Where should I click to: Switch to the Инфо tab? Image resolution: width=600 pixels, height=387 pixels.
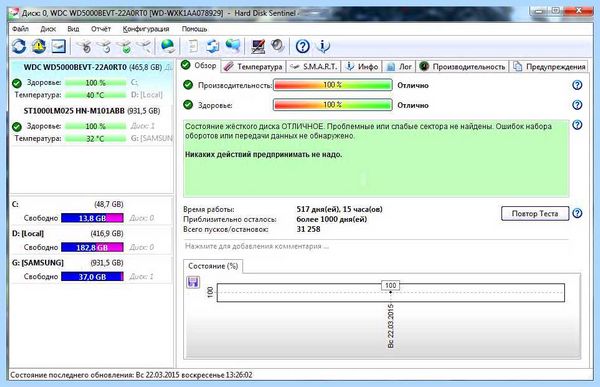point(361,67)
